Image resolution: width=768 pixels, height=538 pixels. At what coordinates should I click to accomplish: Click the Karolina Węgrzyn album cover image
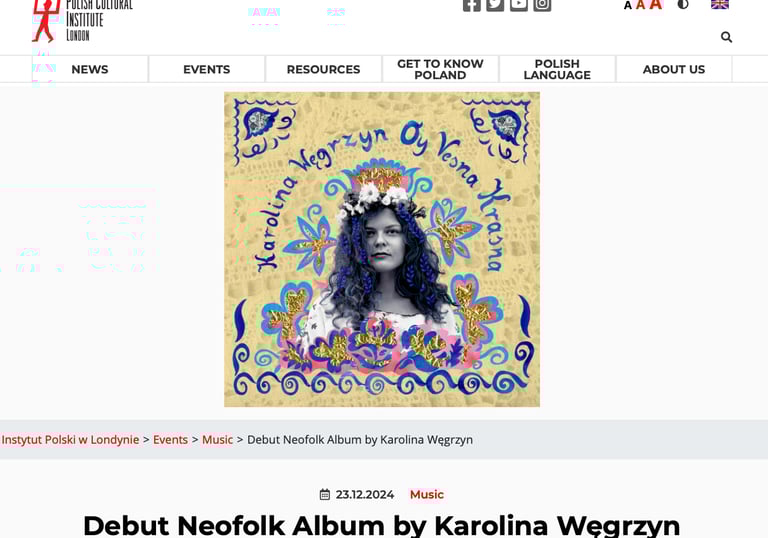[382, 249]
